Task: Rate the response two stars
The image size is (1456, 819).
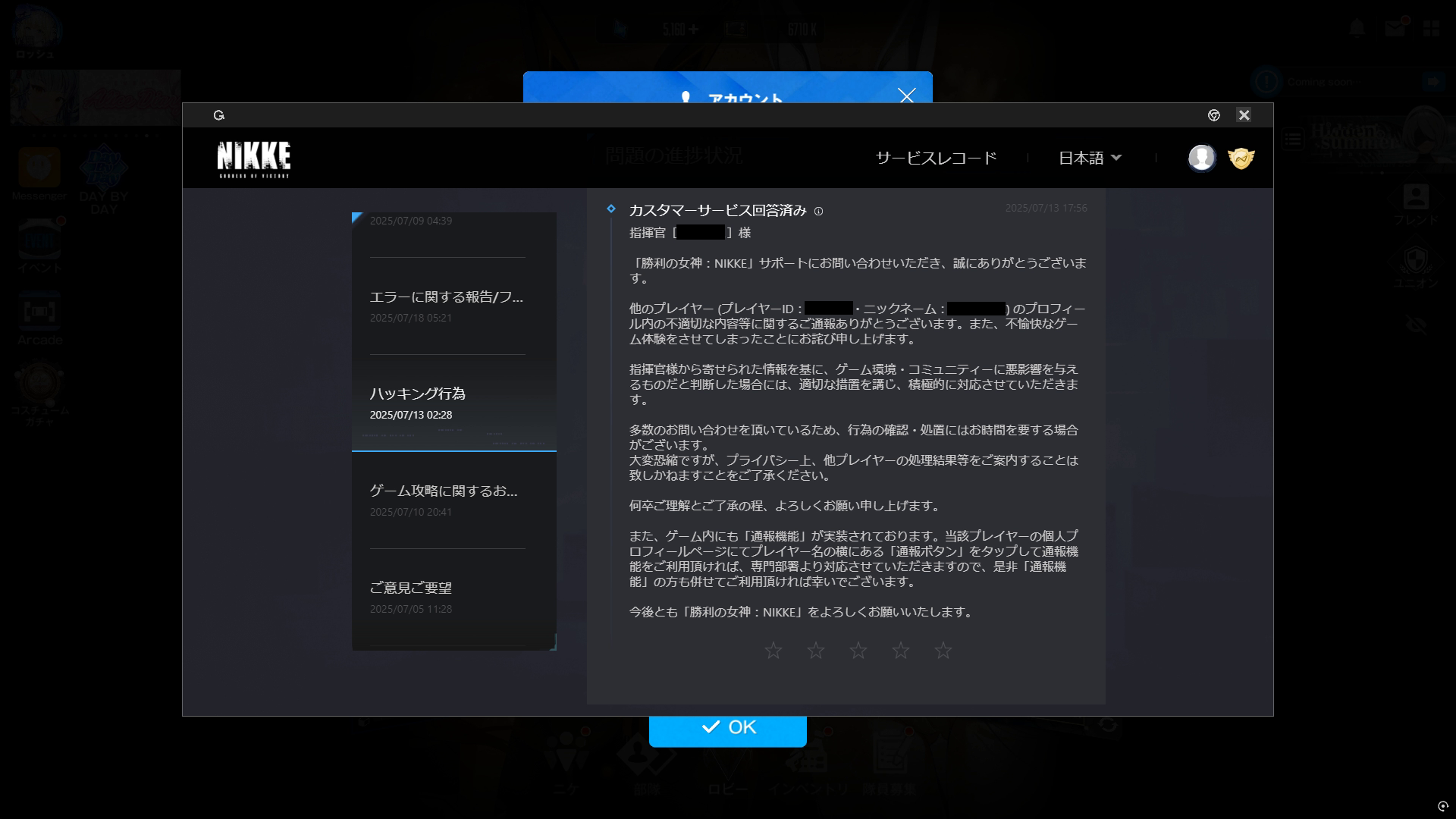Action: [x=816, y=651]
